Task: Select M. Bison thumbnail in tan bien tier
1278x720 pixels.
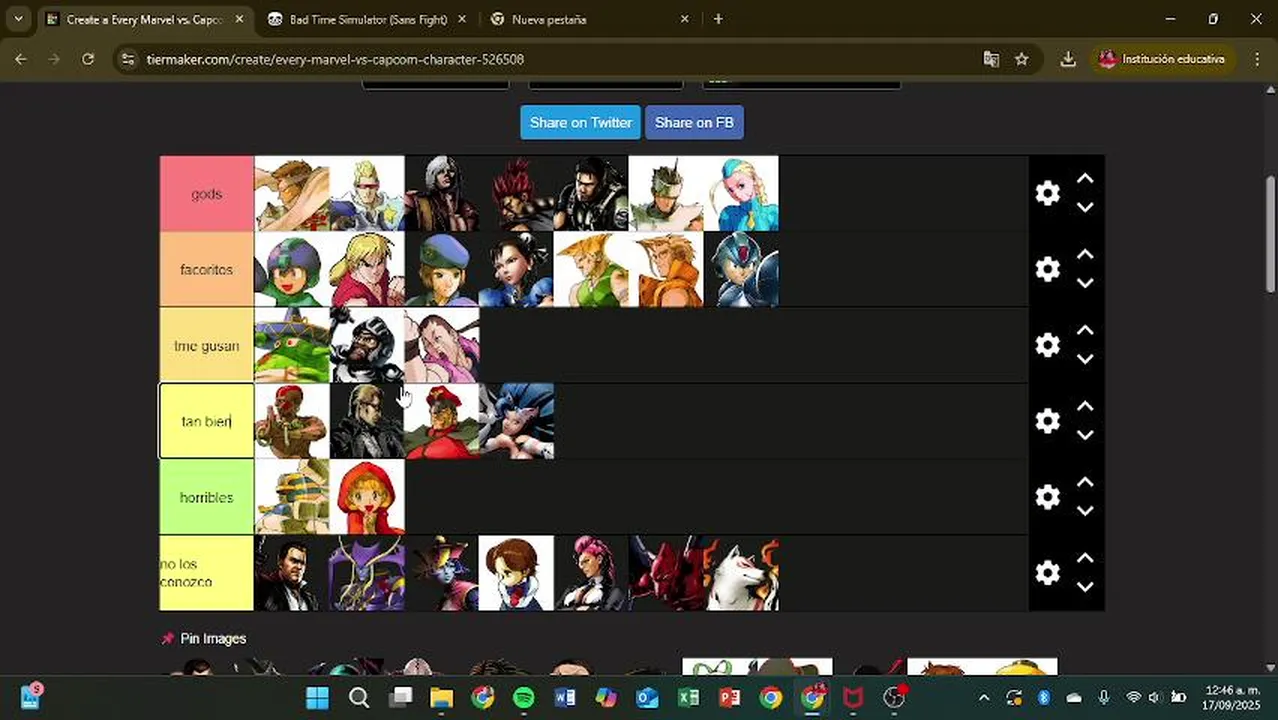Action: click(x=442, y=421)
